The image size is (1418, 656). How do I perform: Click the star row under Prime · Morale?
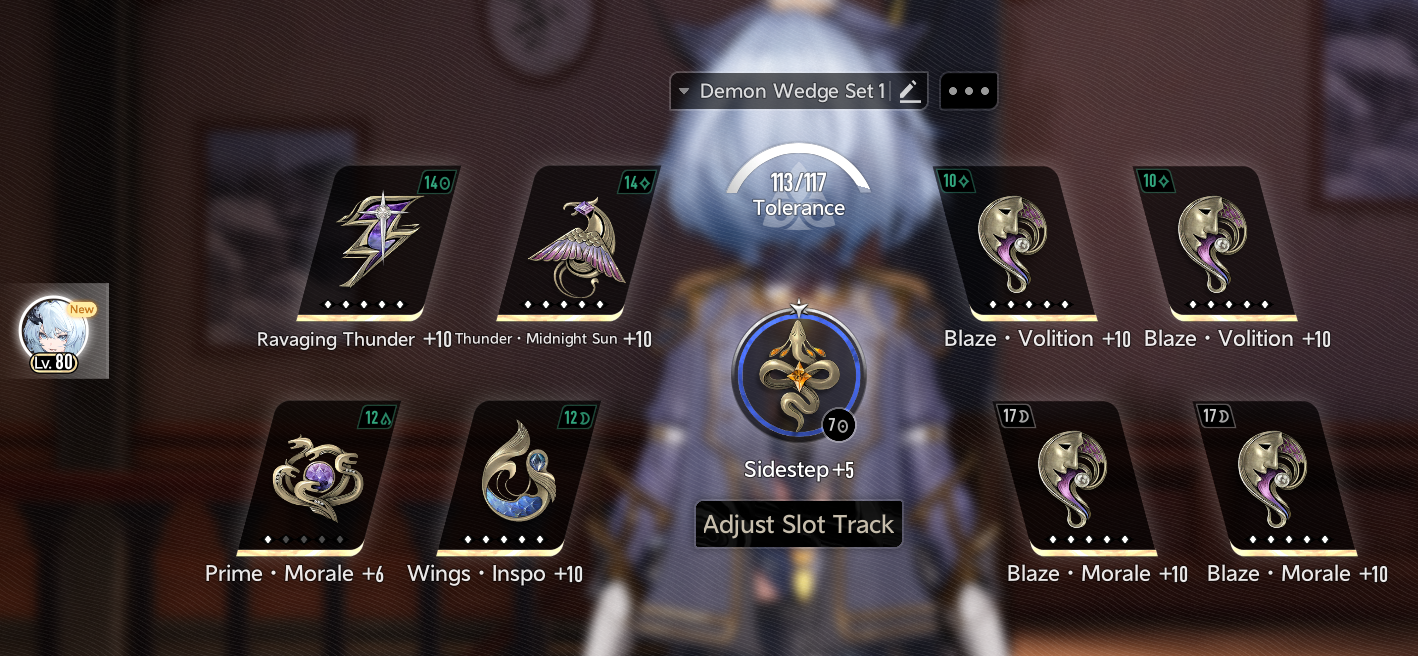tap(304, 540)
